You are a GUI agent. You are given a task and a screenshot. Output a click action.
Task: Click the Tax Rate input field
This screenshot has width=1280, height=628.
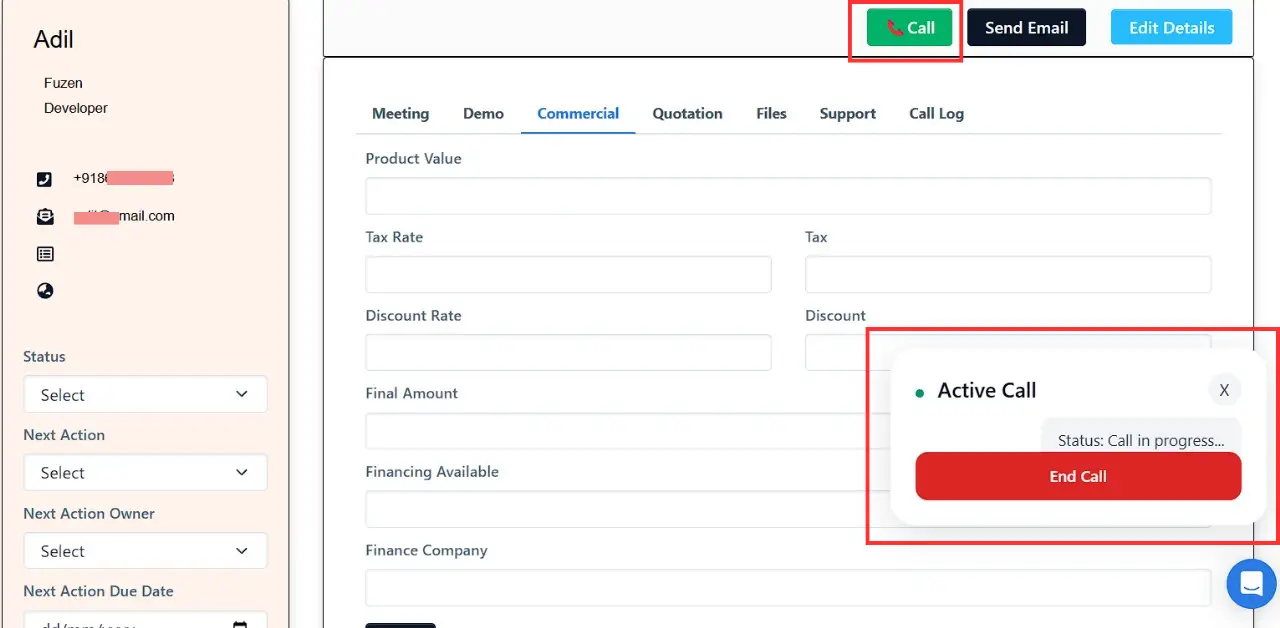coord(568,274)
